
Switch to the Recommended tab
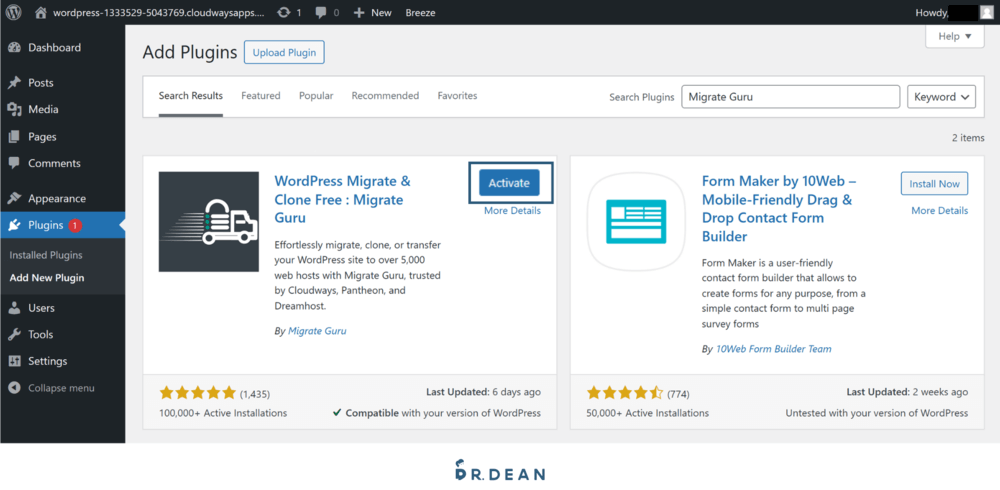385,96
